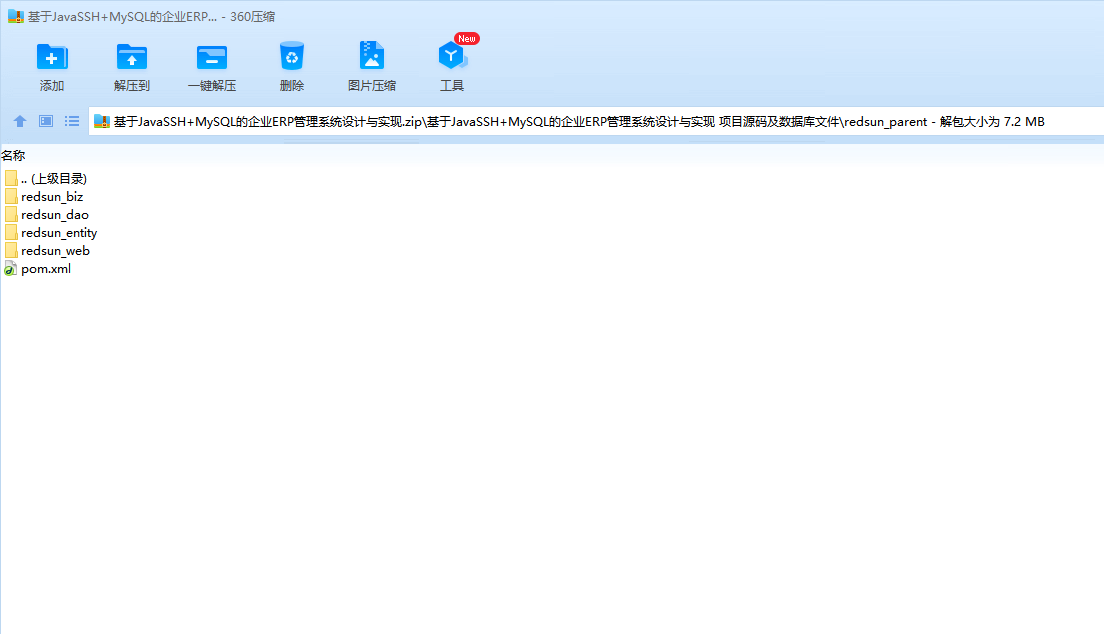The width and height of the screenshot is (1104, 634).
Task: Select the 'pom.xml' file name
Action: [46, 269]
